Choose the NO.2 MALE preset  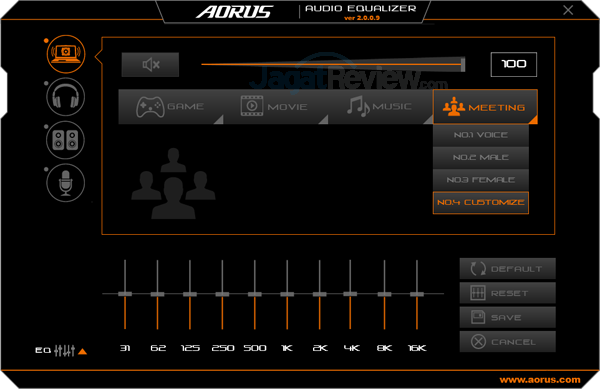481,158
